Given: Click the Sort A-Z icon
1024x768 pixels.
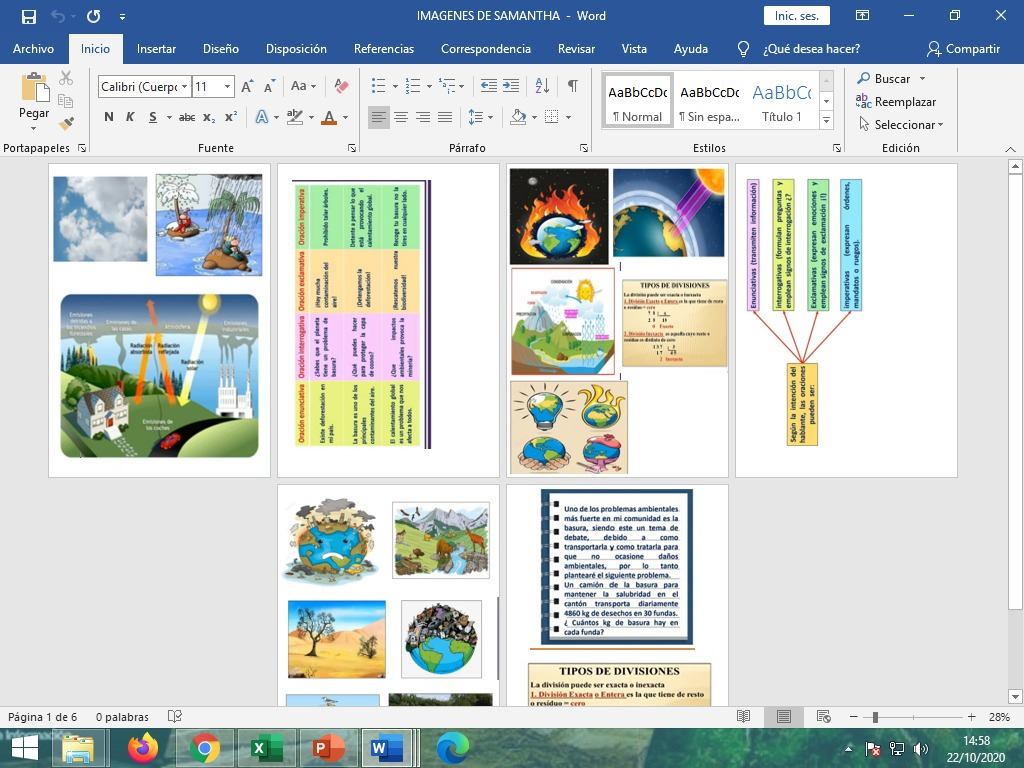Looking at the screenshot, I should pyautogui.click(x=542, y=87).
